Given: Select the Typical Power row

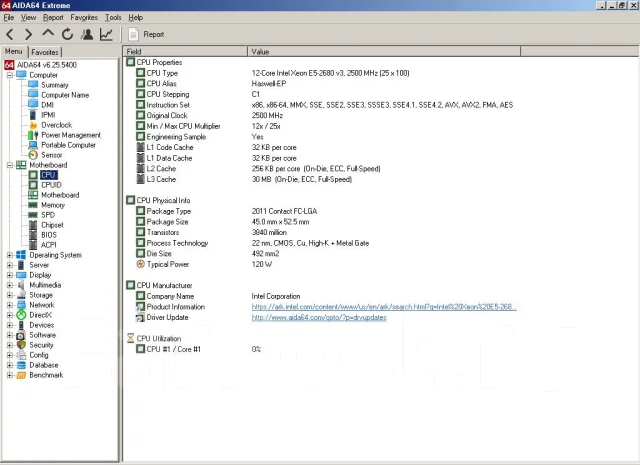Looking at the screenshot, I should [204, 264].
